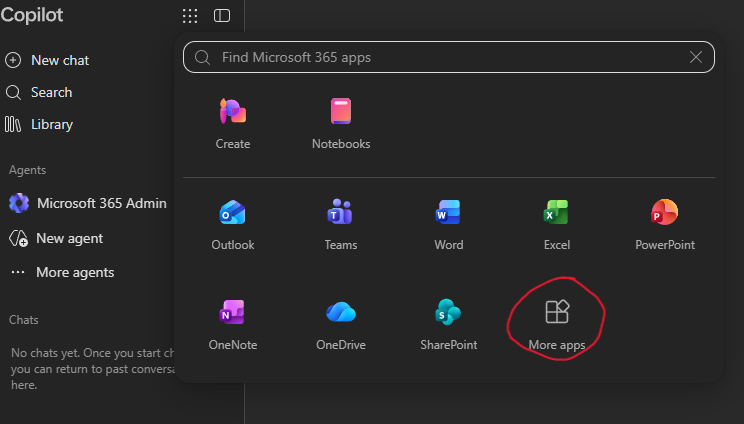Click the Agents section heading
This screenshot has height=424, width=744.
[x=28, y=170]
